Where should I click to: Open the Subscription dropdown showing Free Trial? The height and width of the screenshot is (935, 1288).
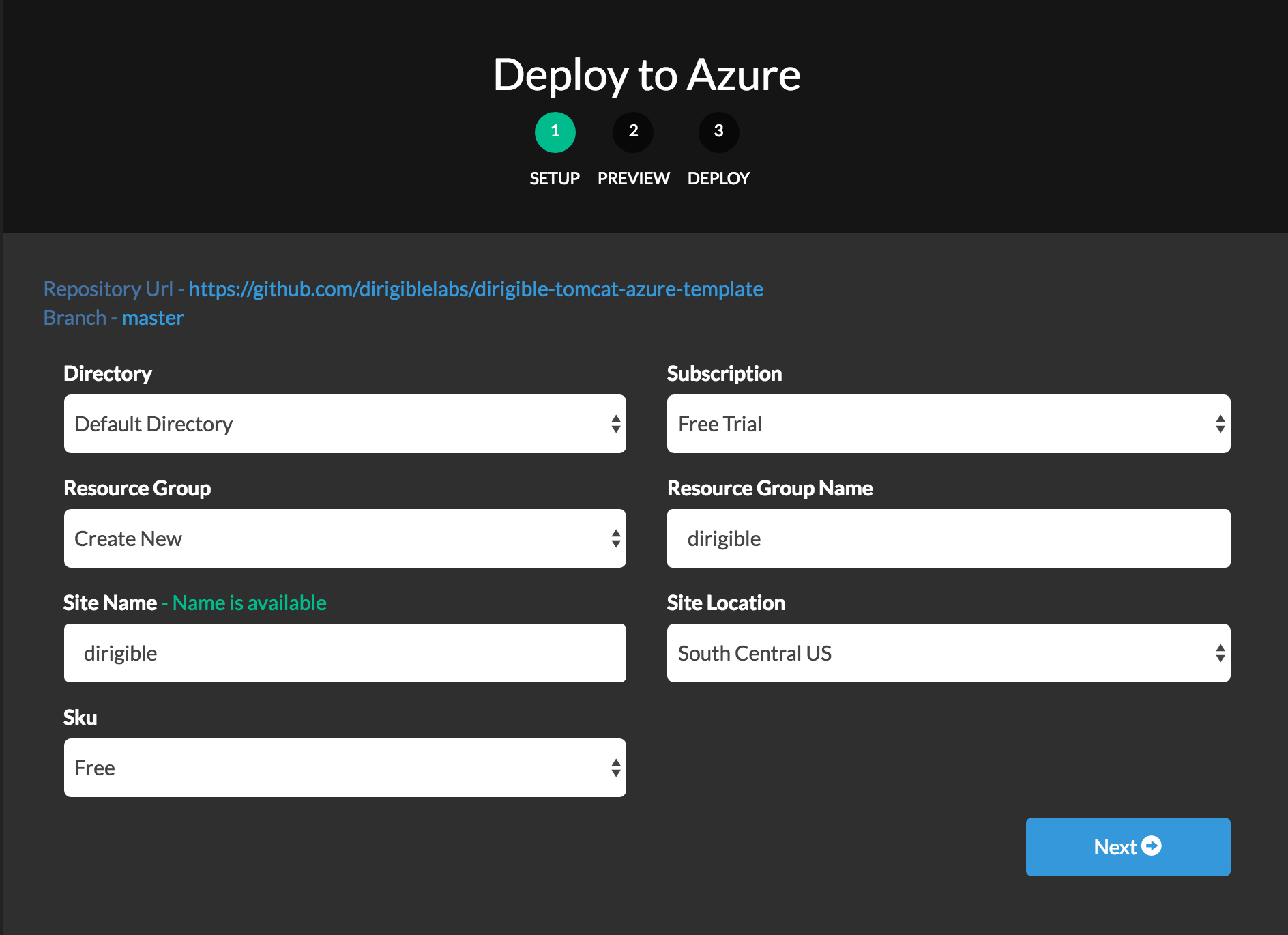[x=949, y=424]
